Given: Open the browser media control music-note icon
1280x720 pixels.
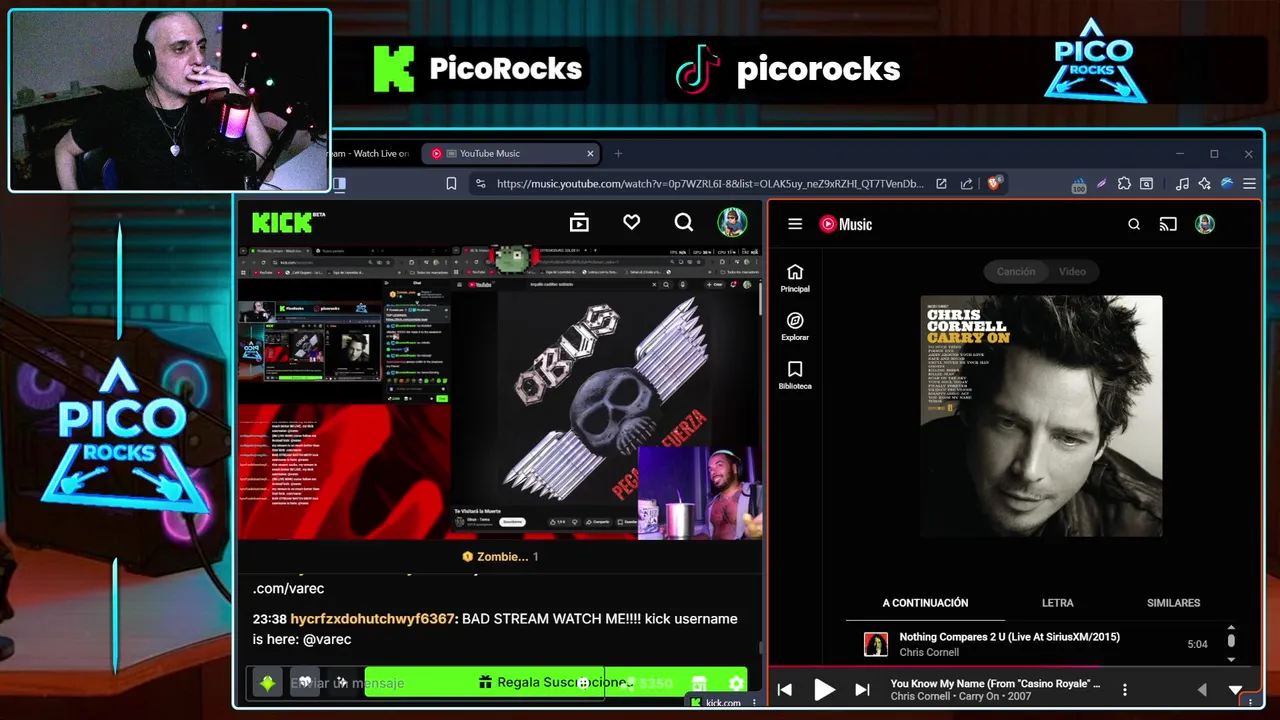Looking at the screenshot, I should (1182, 184).
